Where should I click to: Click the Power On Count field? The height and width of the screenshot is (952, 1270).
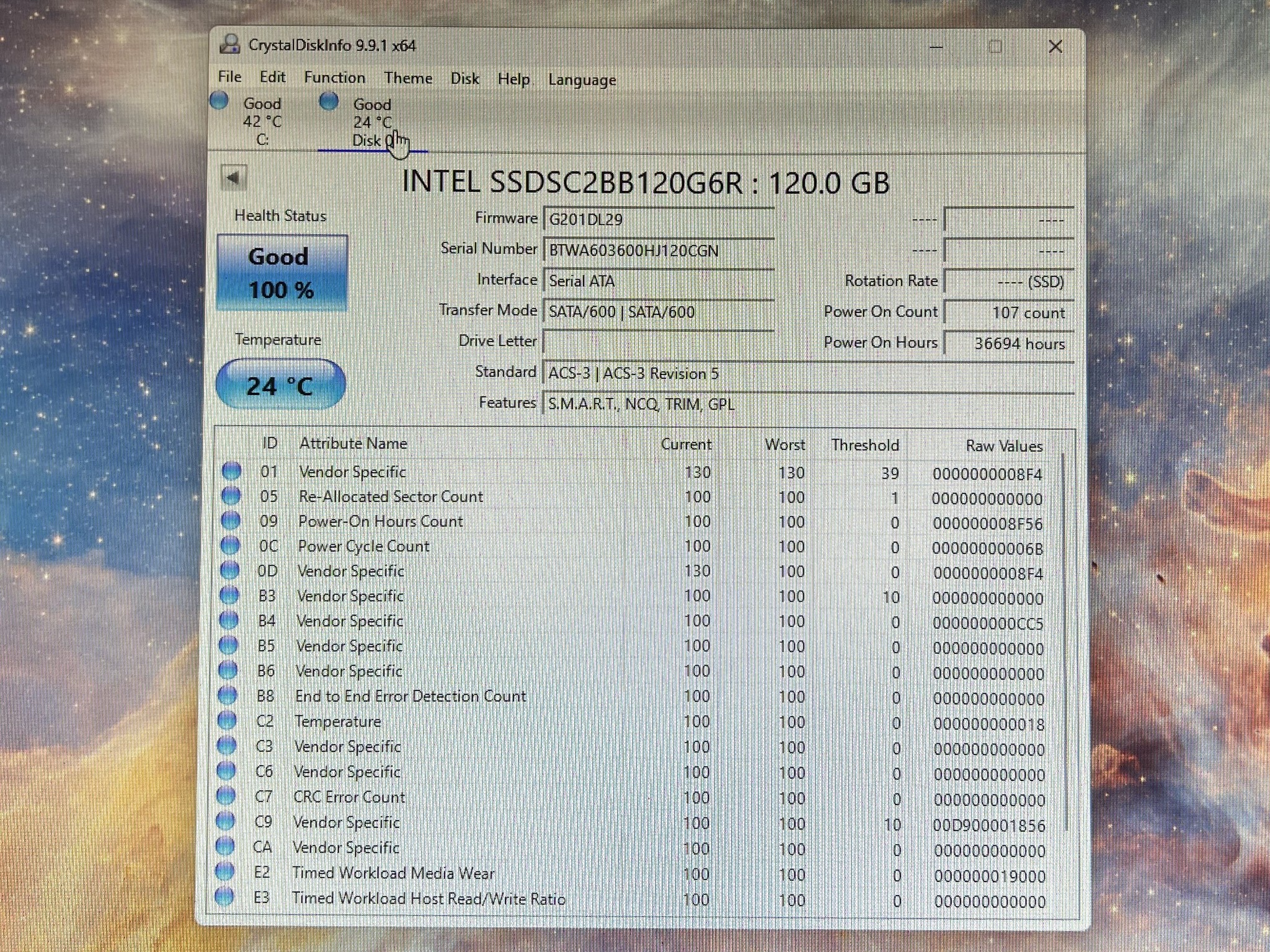click(x=1008, y=312)
